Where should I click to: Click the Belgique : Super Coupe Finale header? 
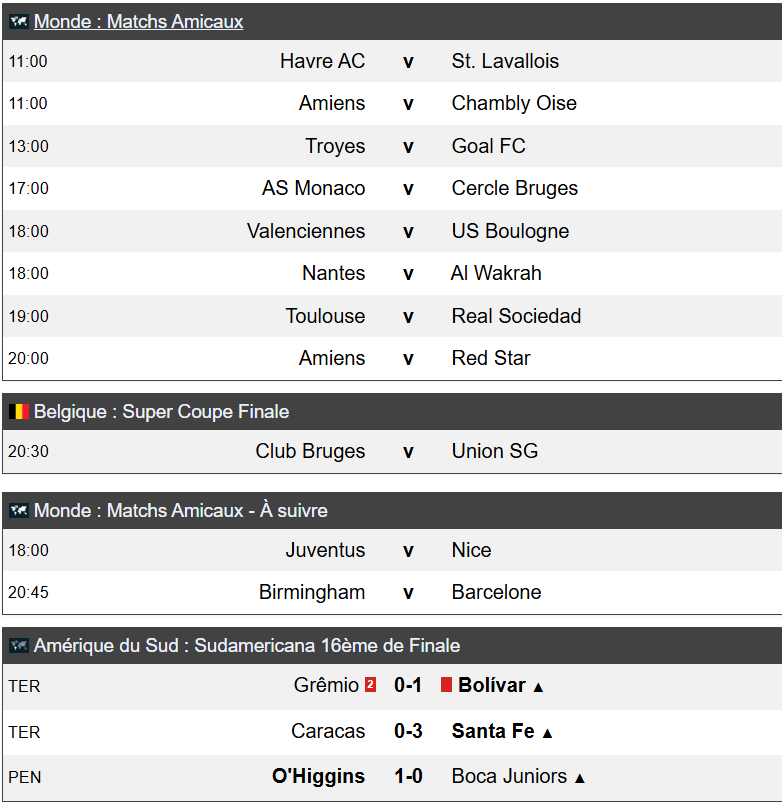pyautogui.click(x=161, y=412)
